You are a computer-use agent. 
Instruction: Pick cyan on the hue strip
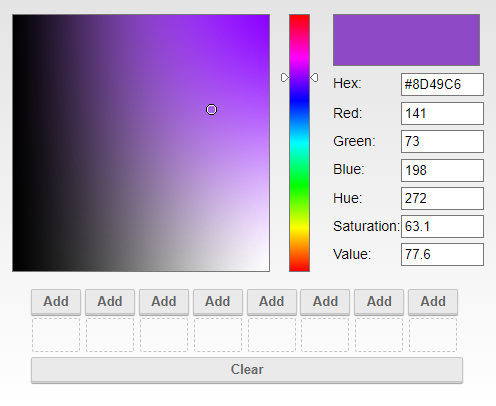pyautogui.click(x=299, y=143)
